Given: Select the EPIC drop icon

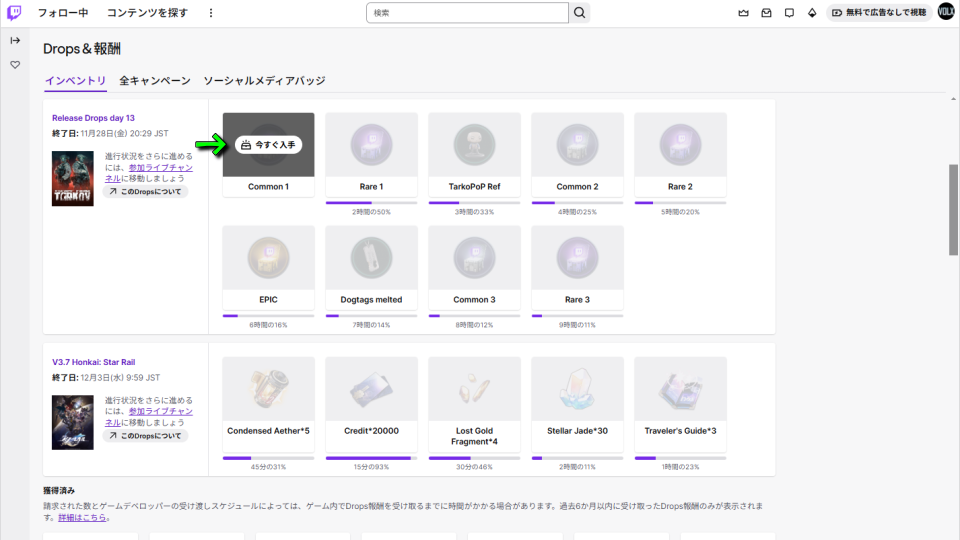Looking at the screenshot, I should point(269,258).
